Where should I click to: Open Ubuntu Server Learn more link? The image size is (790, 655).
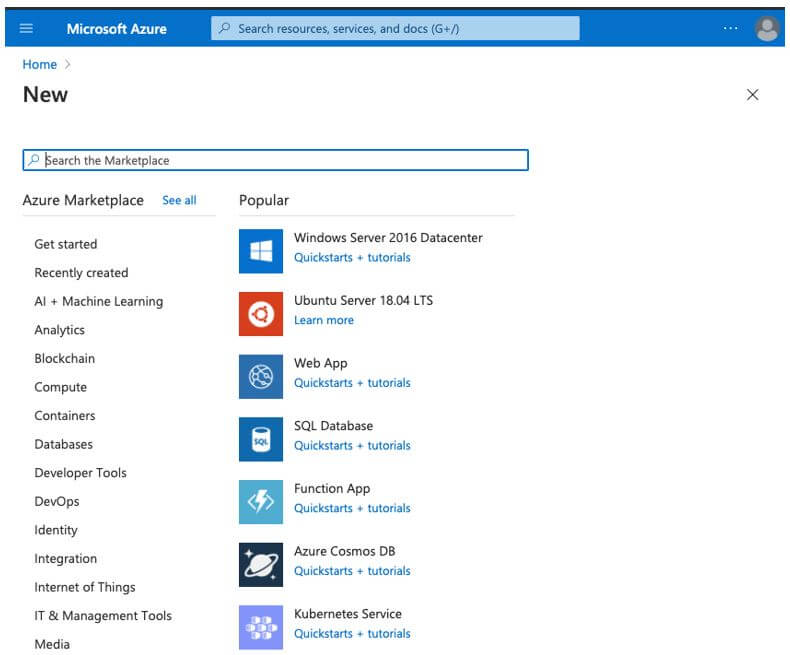(x=323, y=320)
